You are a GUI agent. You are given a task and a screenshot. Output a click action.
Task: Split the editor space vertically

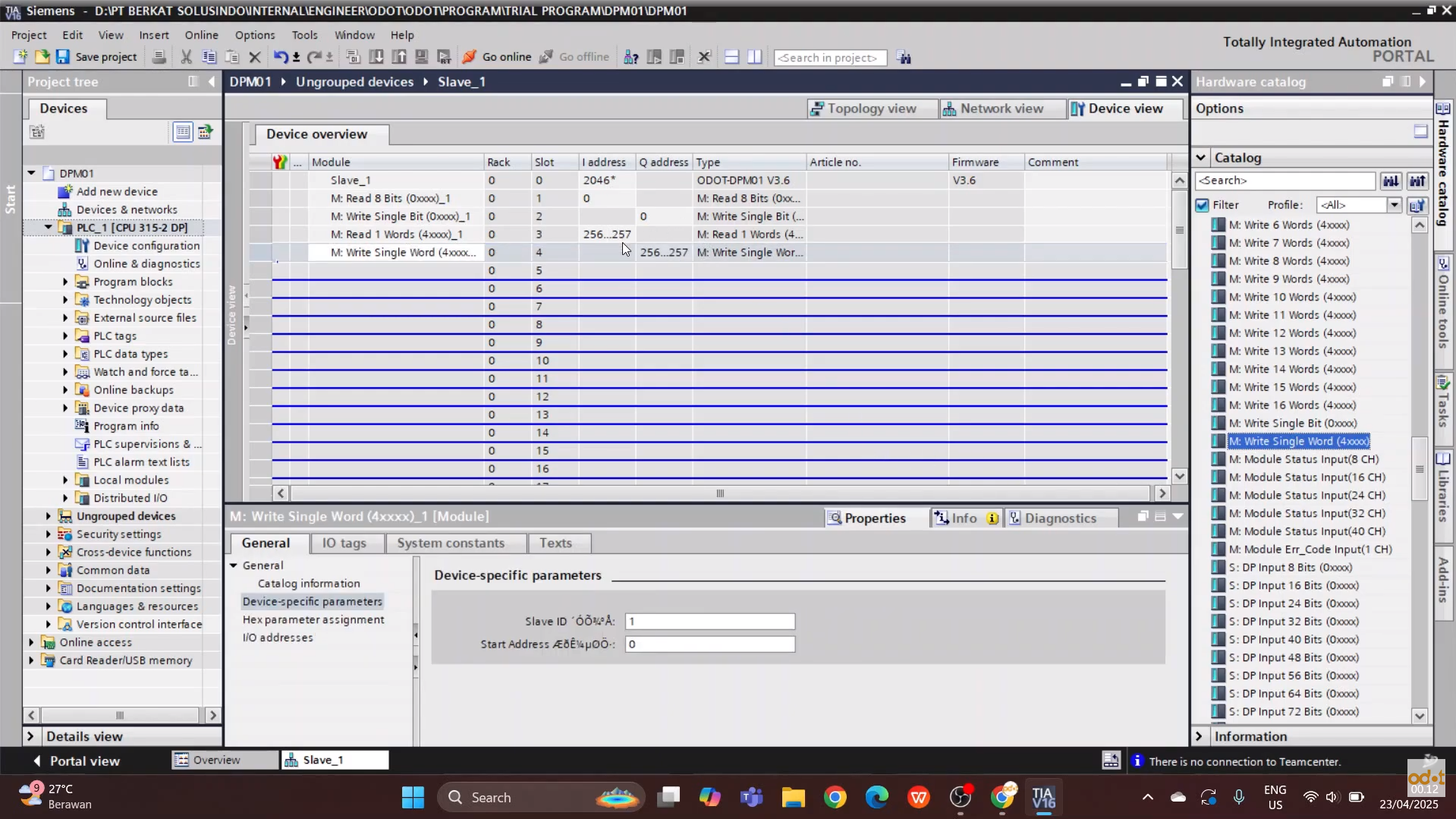coord(754,57)
